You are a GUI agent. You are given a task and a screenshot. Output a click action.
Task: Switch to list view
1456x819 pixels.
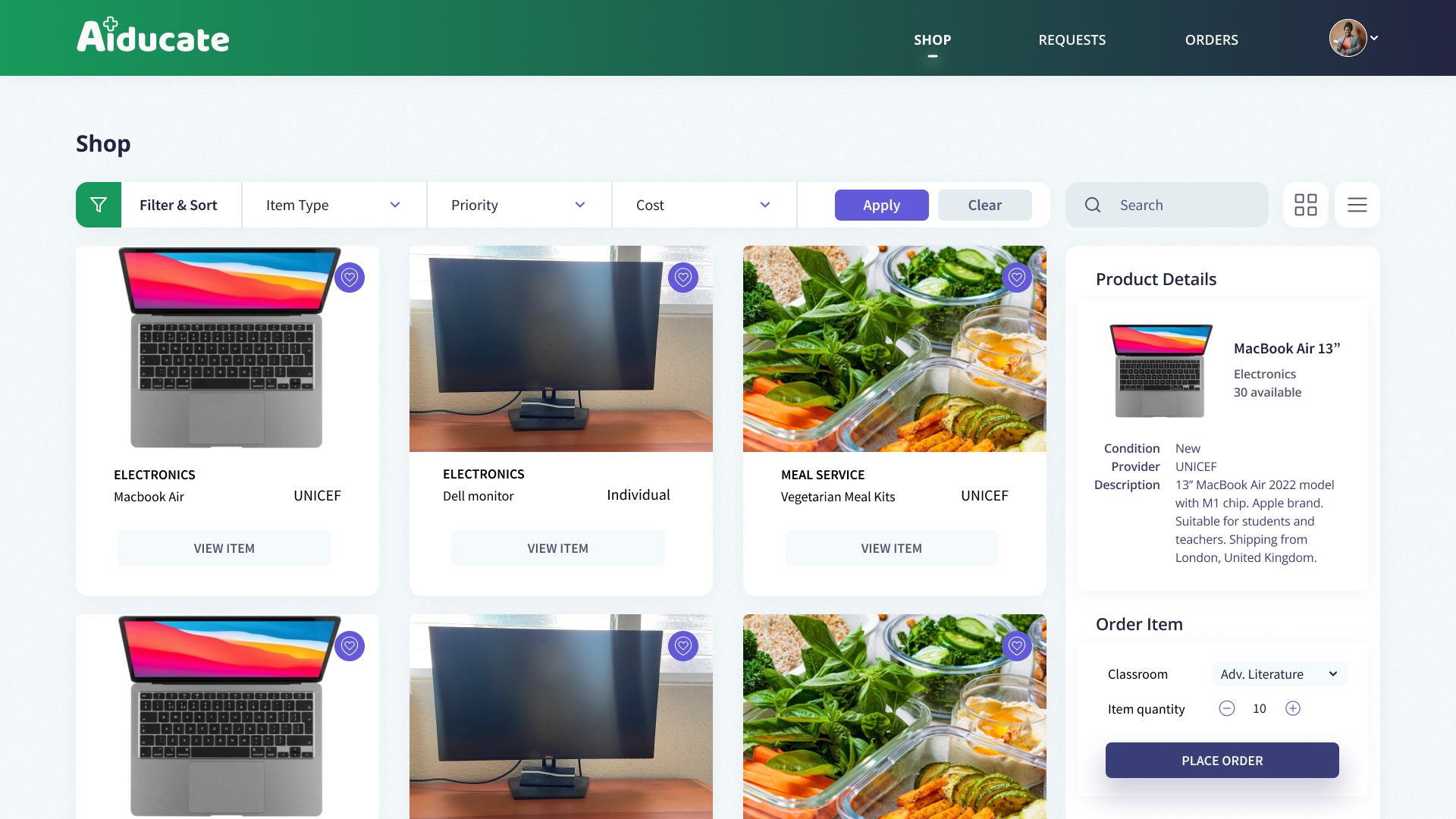click(1357, 205)
